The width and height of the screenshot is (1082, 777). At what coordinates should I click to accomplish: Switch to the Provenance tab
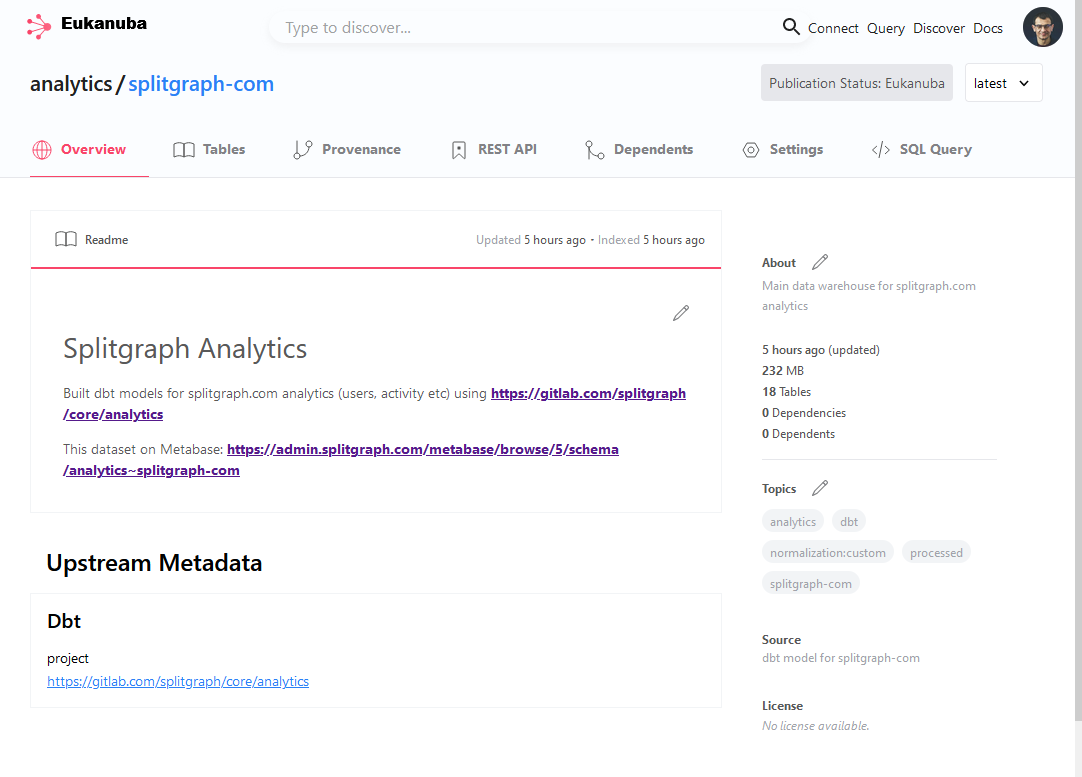pos(347,150)
